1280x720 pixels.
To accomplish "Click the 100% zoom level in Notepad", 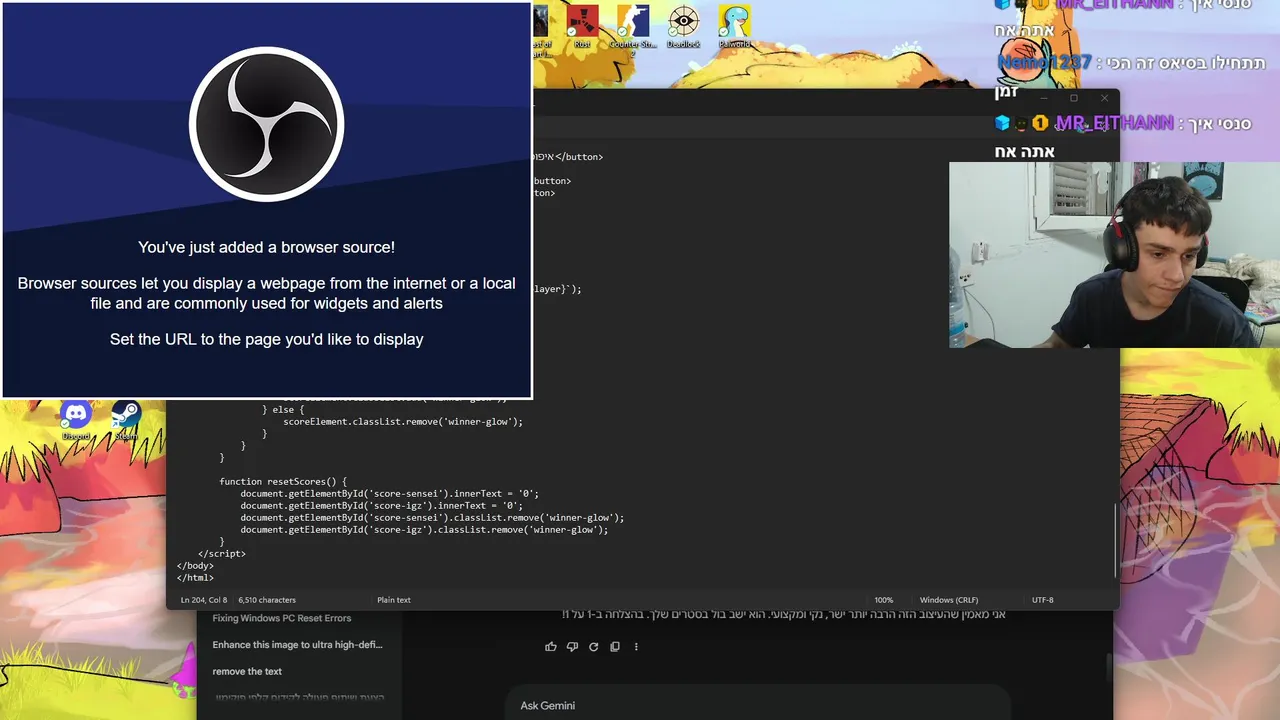I will (x=884, y=600).
